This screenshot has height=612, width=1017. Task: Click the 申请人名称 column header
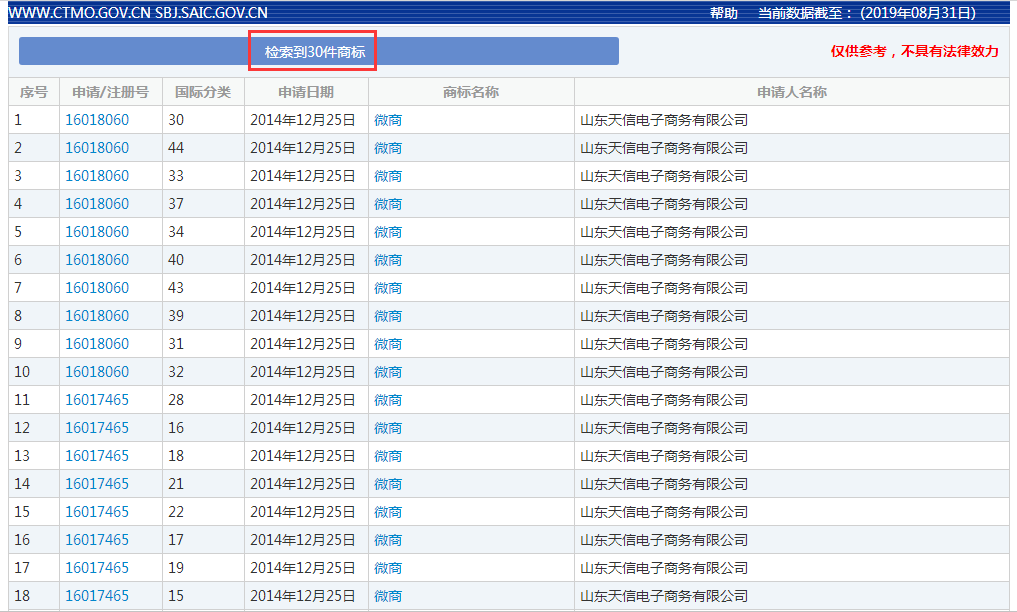(792, 92)
